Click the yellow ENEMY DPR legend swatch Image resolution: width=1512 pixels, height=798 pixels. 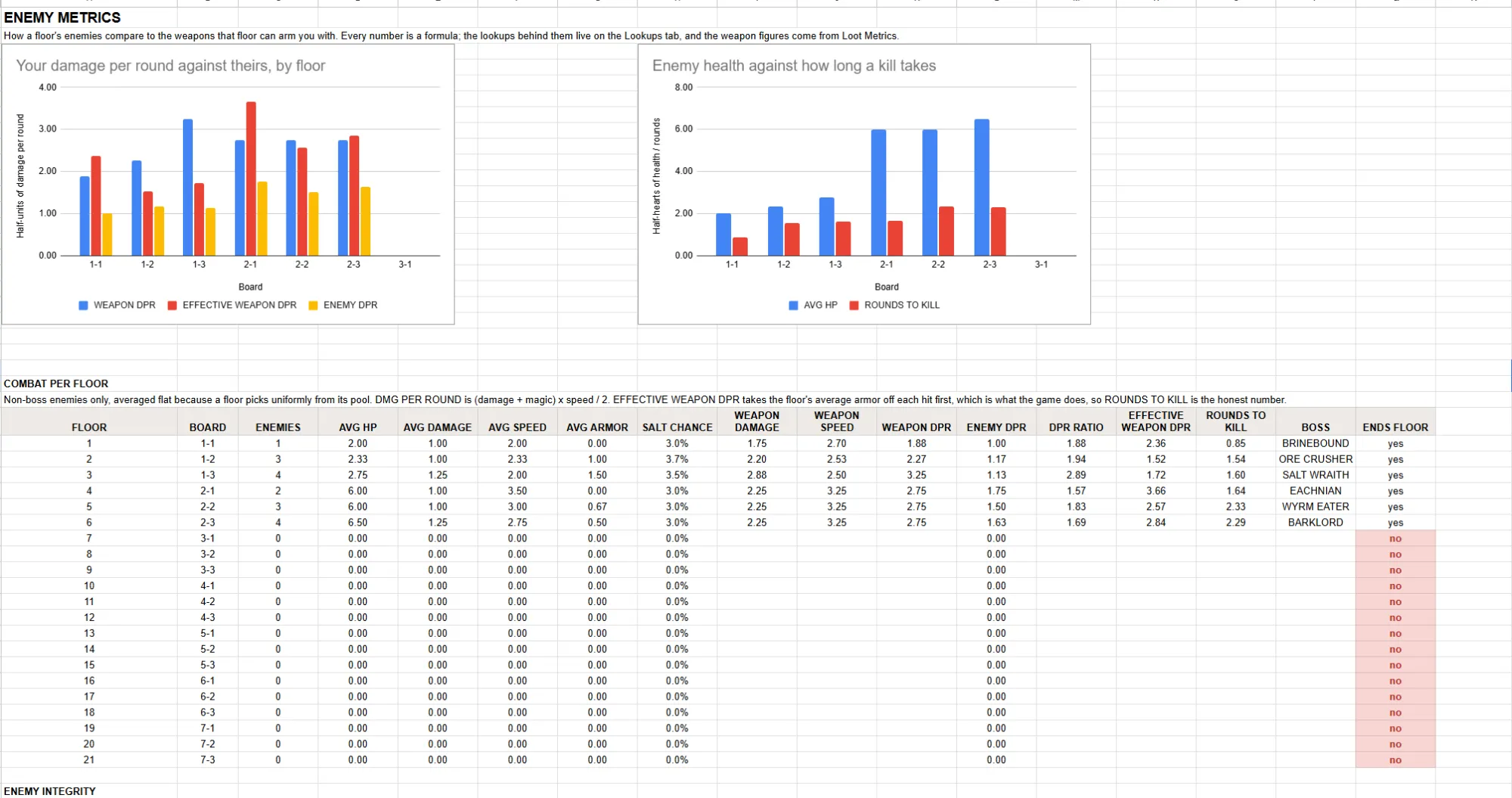313,306
